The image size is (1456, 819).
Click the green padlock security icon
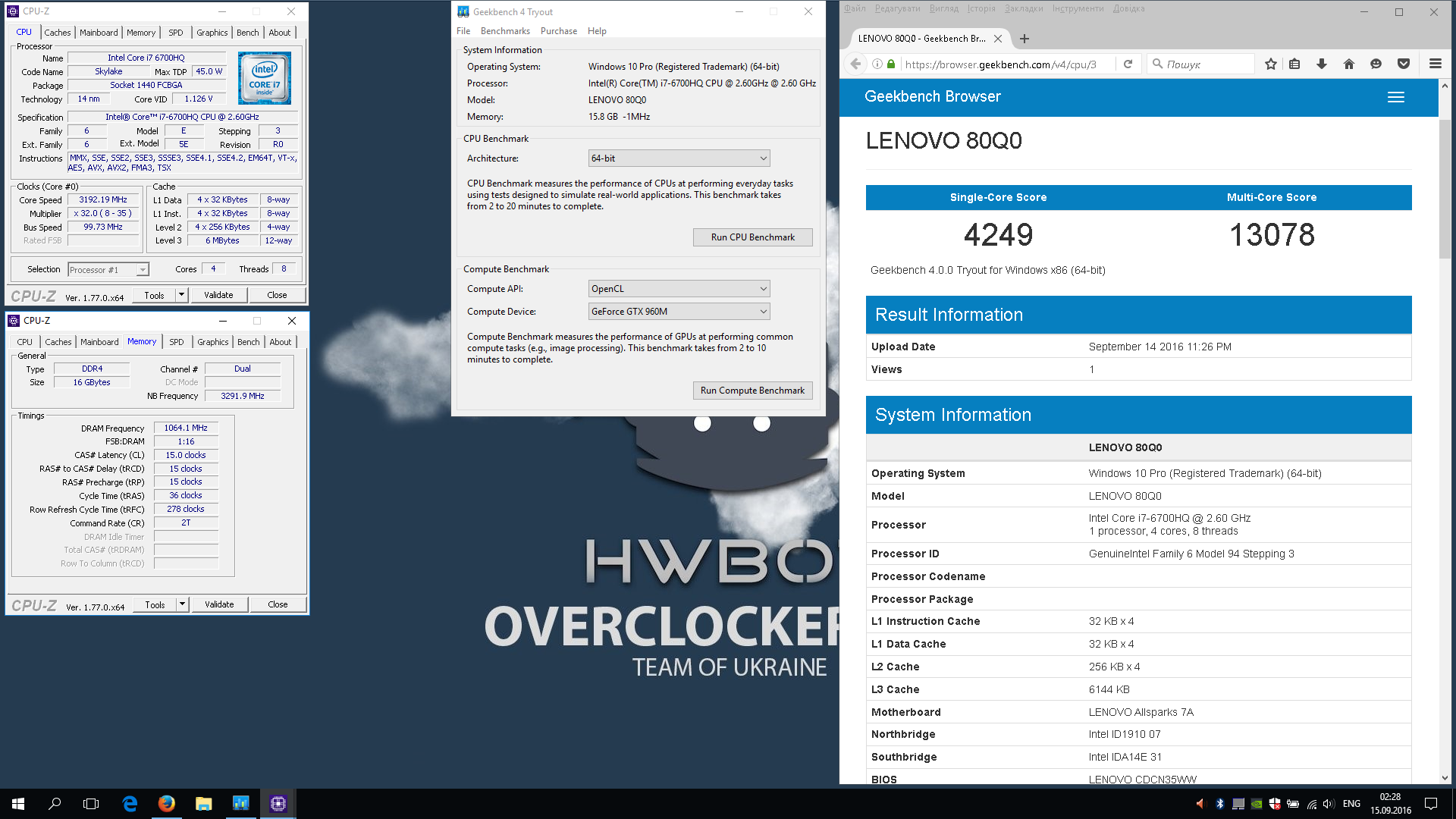click(x=891, y=64)
